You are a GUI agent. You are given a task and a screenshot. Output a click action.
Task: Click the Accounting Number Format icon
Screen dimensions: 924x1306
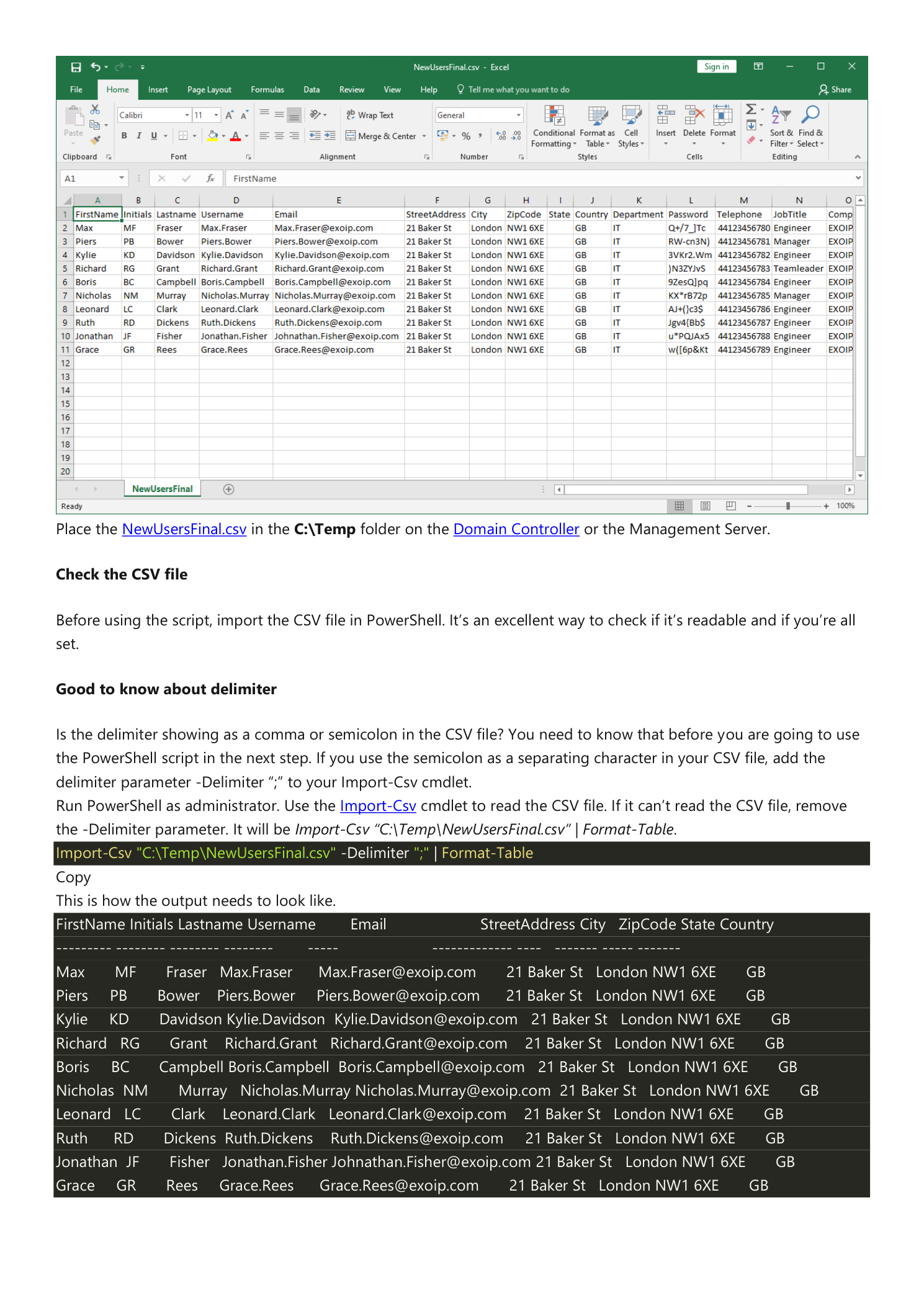pos(443,135)
